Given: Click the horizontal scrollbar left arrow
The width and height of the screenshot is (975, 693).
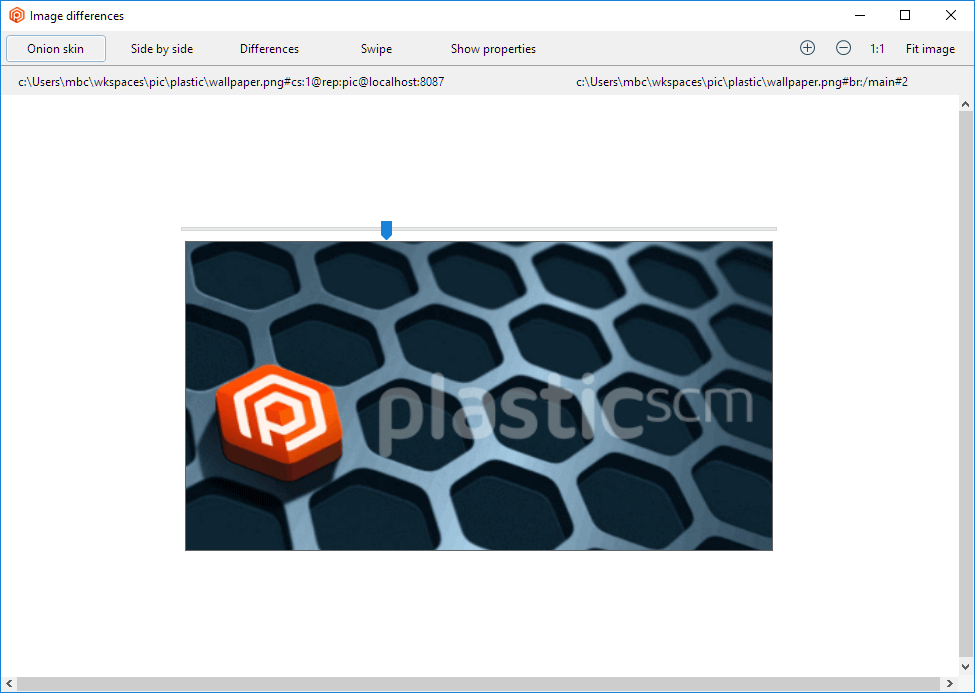Looking at the screenshot, I should coord(9,684).
